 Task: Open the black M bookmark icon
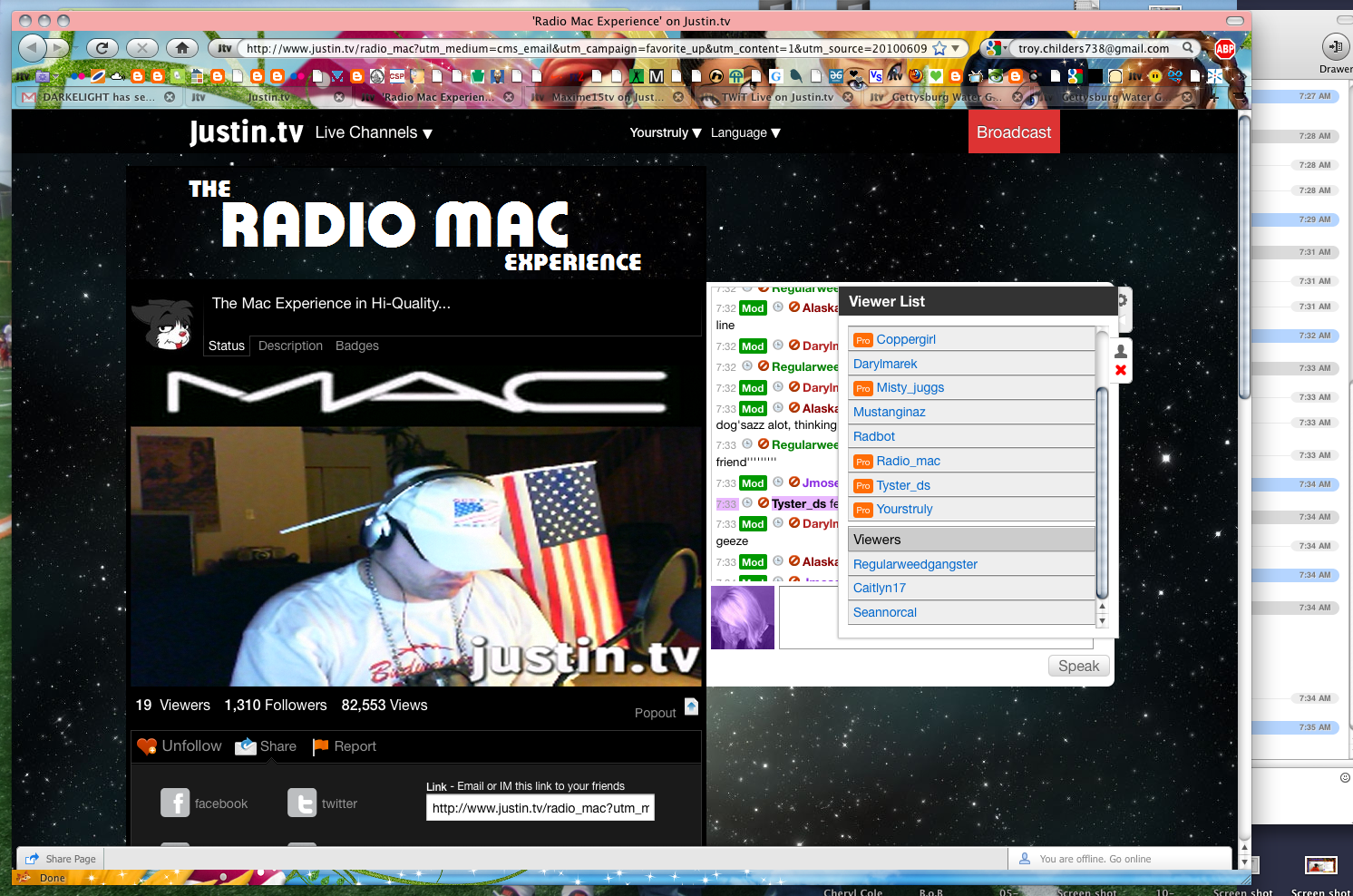coord(657,76)
